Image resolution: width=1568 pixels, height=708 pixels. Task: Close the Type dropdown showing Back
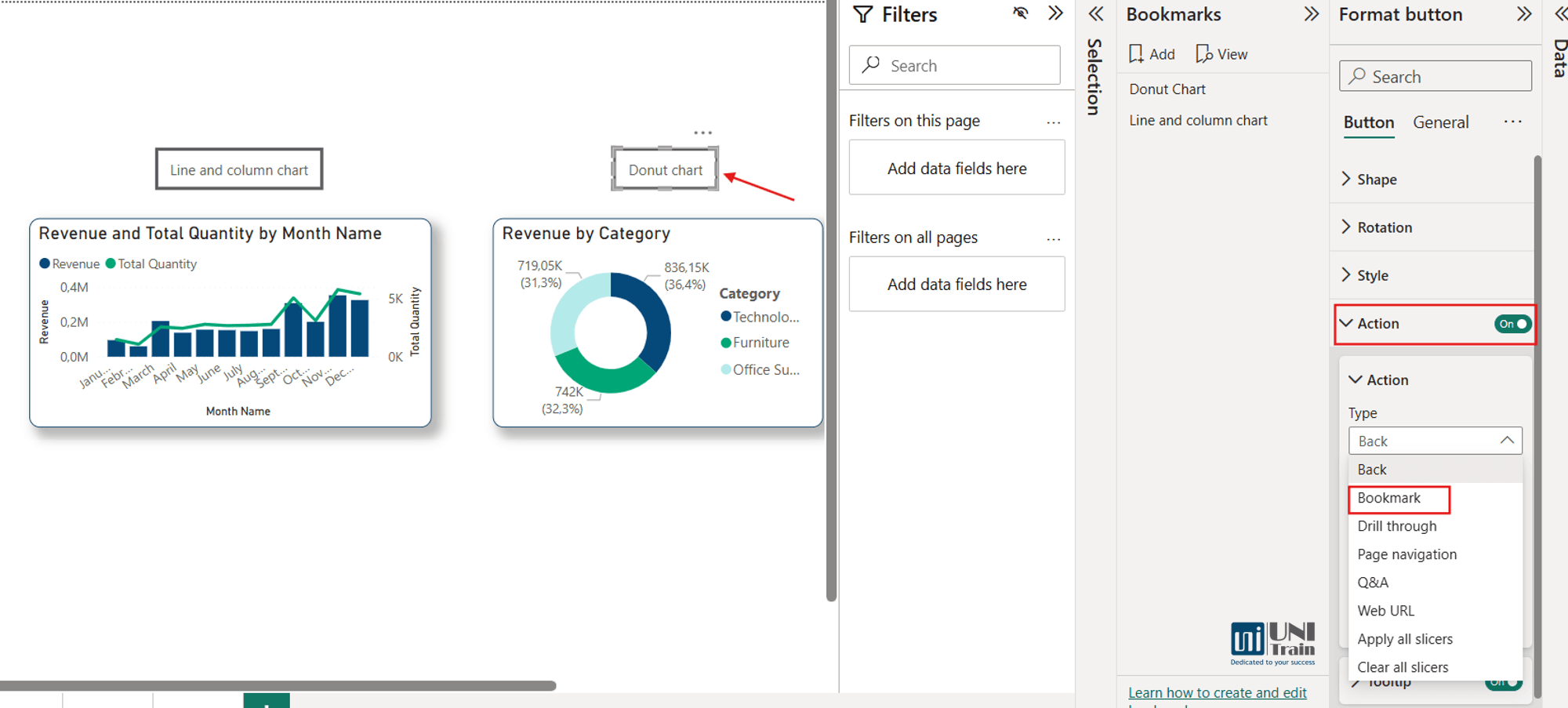(1435, 441)
